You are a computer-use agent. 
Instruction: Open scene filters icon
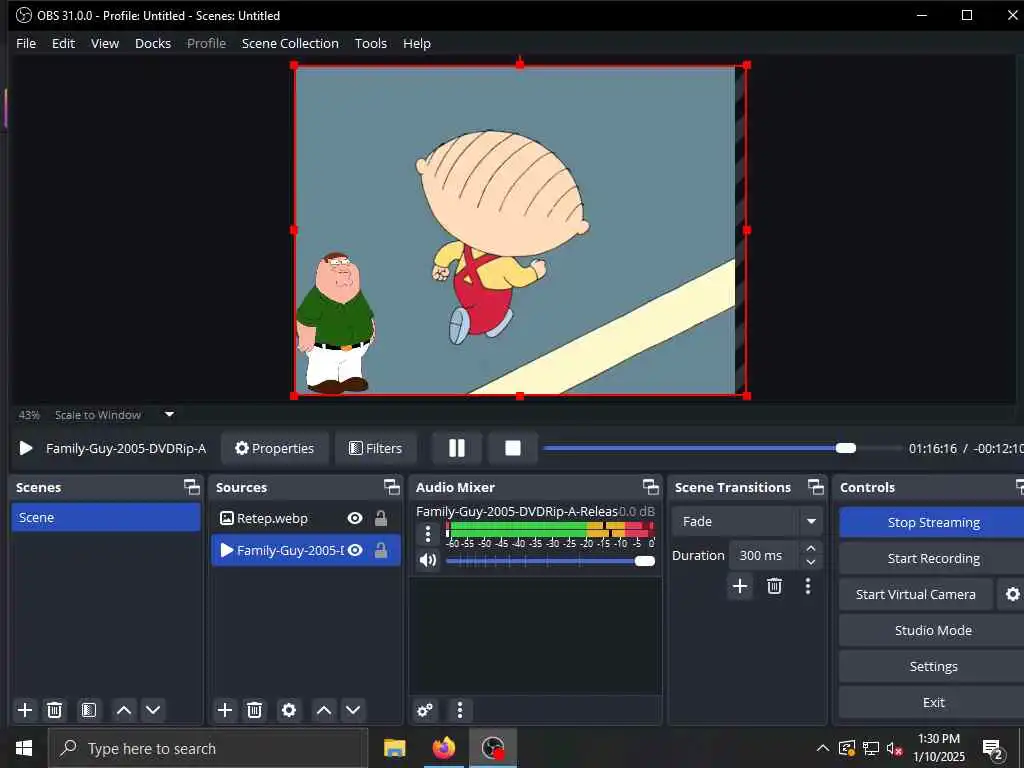89,710
